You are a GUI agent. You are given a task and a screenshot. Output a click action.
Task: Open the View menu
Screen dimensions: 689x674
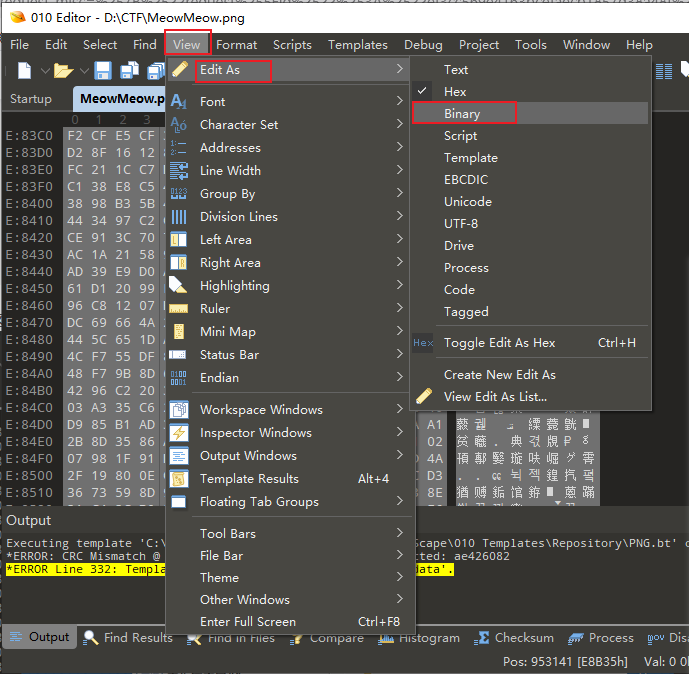click(187, 44)
